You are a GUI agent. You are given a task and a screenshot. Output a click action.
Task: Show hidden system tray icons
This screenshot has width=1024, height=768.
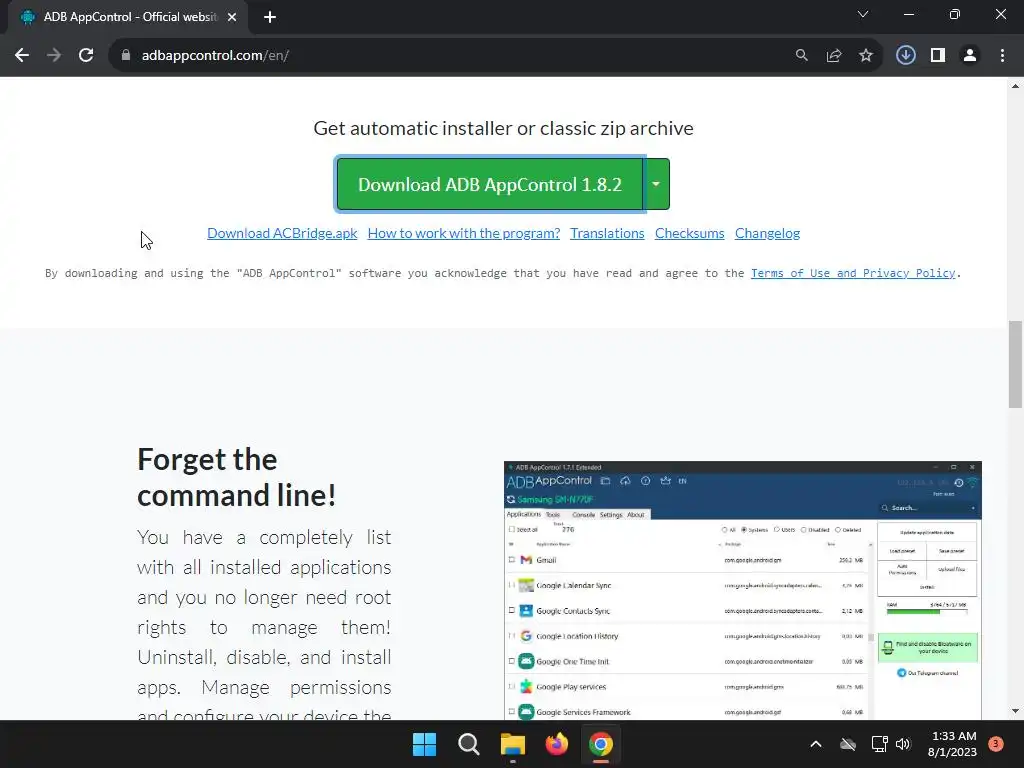[816, 744]
